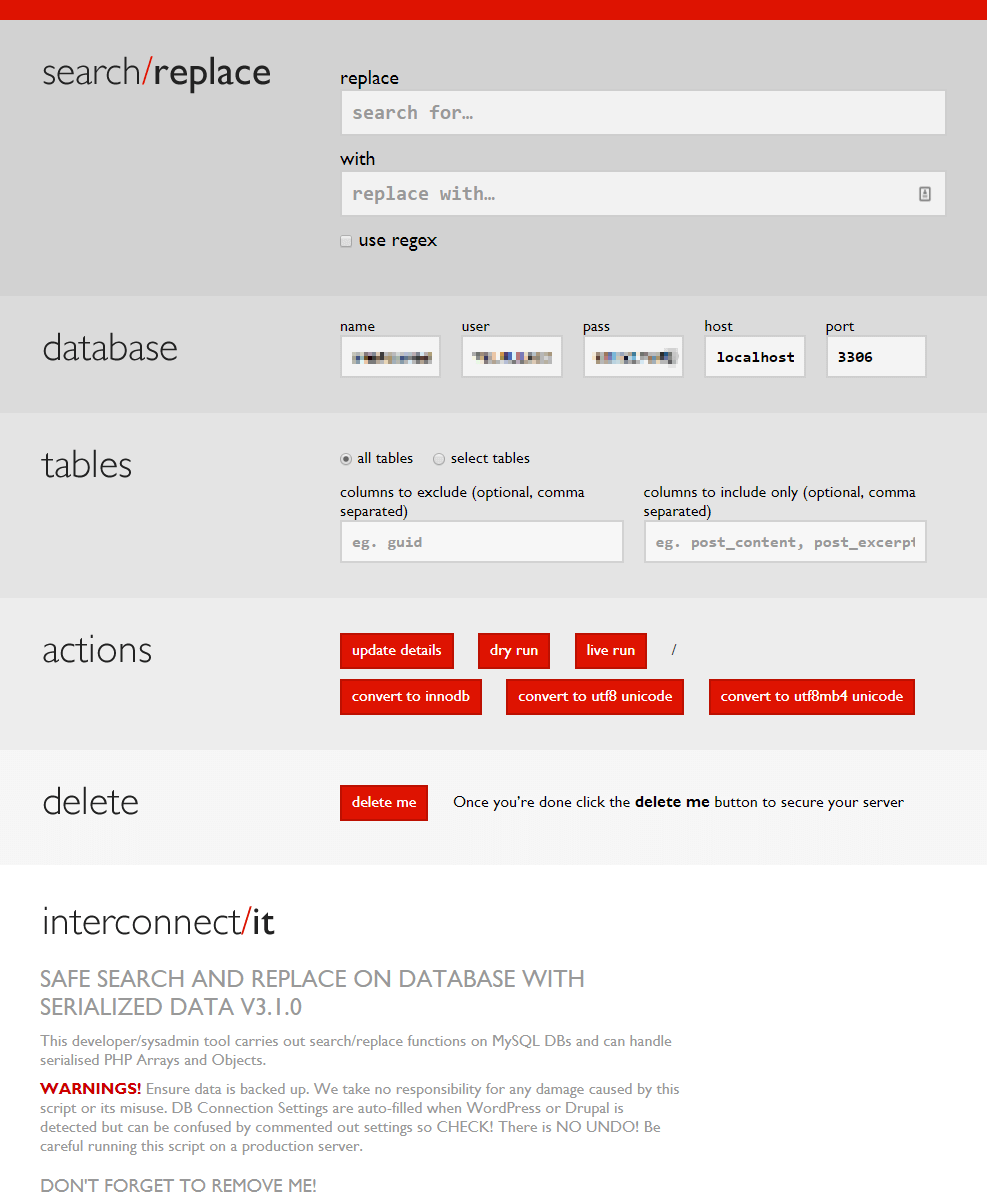Image resolution: width=987 pixels, height=1201 pixels.
Task: Click convert to utf8 unicode button
Action: point(595,697)
